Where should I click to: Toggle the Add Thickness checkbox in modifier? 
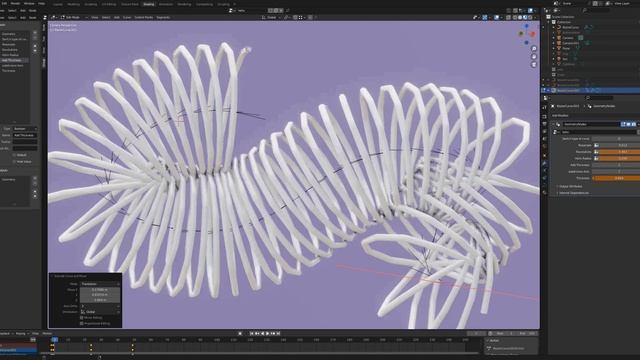point(616,165)
